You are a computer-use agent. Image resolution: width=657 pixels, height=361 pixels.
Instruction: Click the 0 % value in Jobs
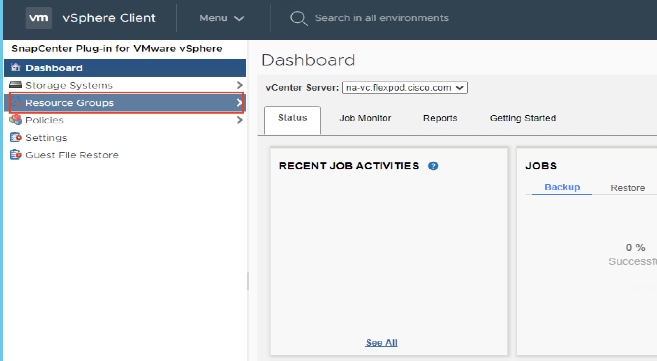click(635, 248)
